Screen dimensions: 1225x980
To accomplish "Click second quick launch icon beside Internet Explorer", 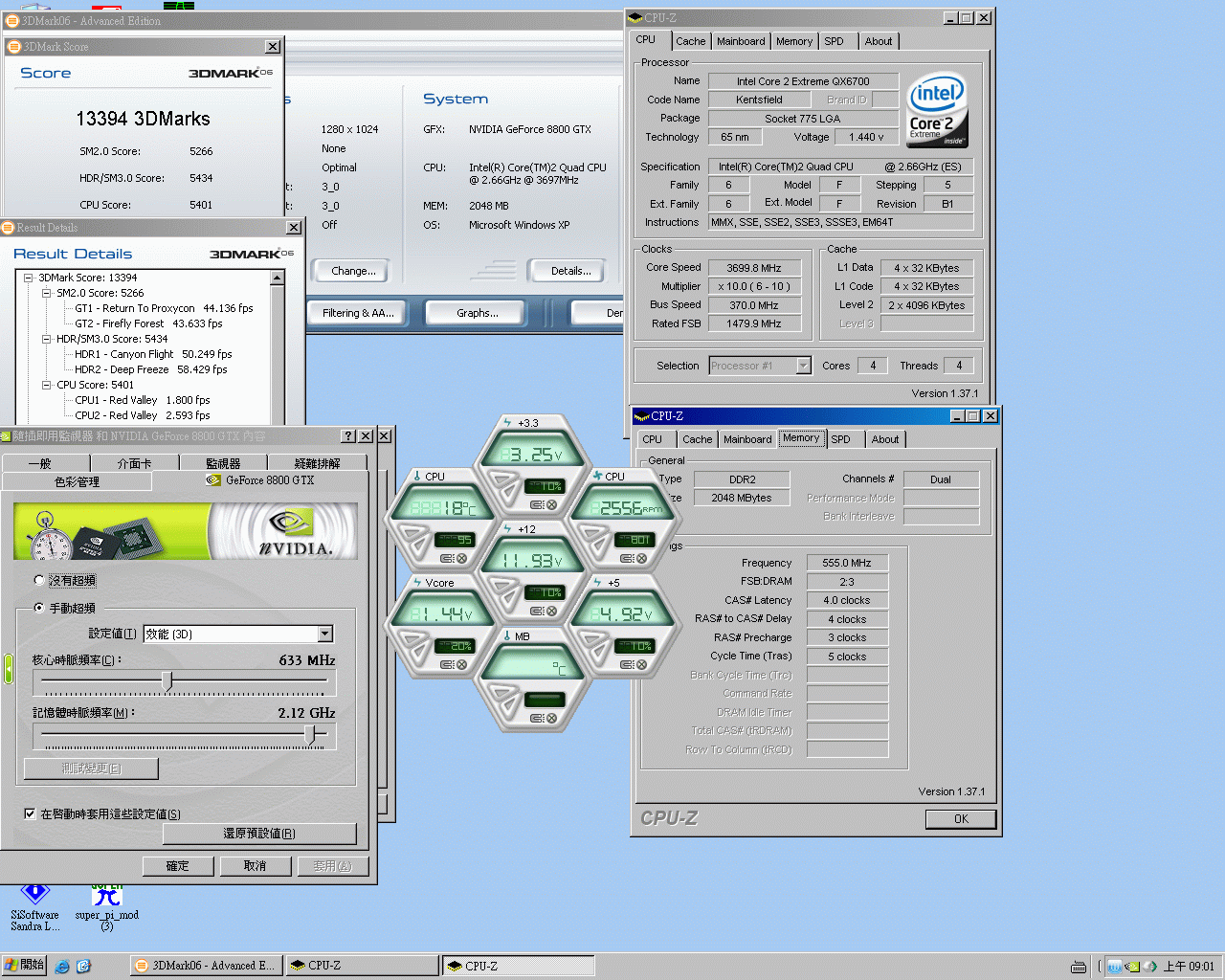I will coord(83,966).
